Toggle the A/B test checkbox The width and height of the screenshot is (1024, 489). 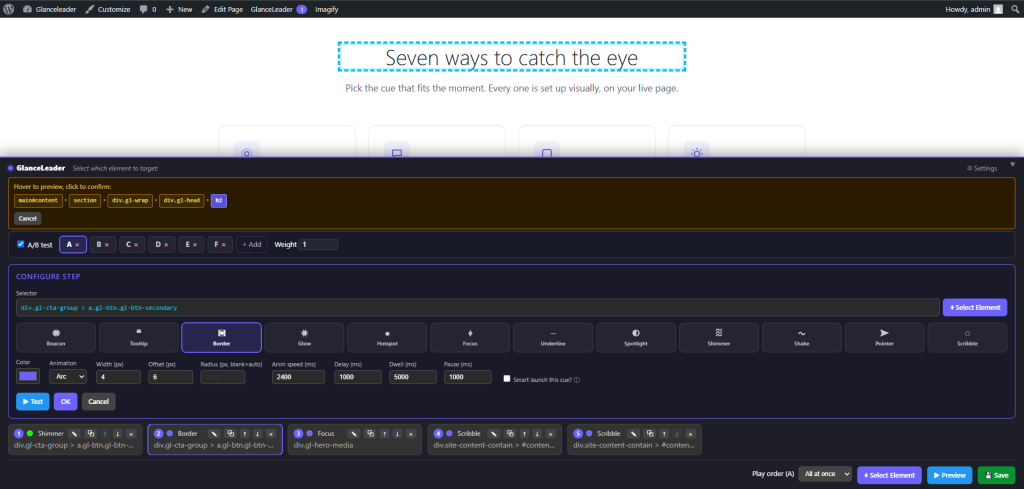coord(21,244)
